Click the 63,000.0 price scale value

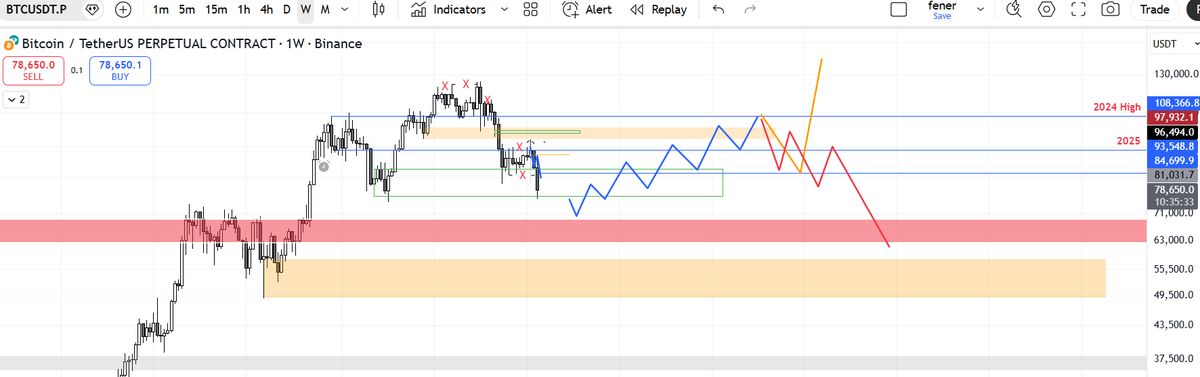1174,240
